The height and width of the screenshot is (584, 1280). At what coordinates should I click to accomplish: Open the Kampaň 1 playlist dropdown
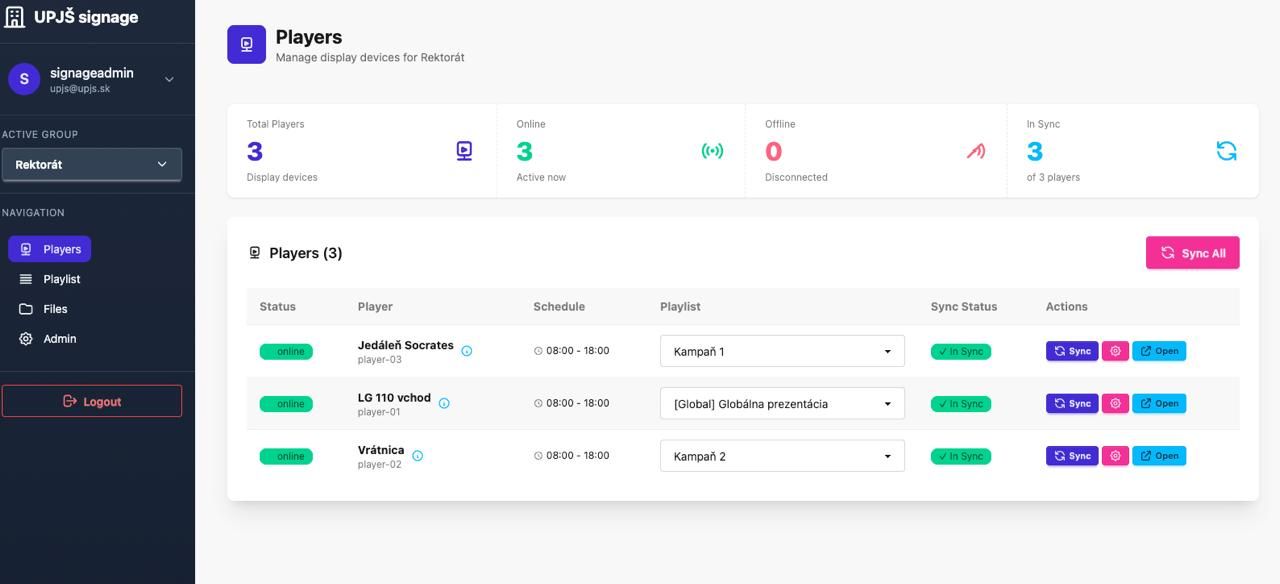pos(782,351)
